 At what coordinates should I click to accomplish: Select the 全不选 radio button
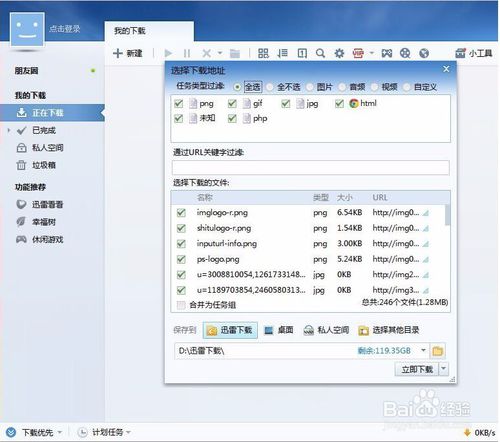270,87
